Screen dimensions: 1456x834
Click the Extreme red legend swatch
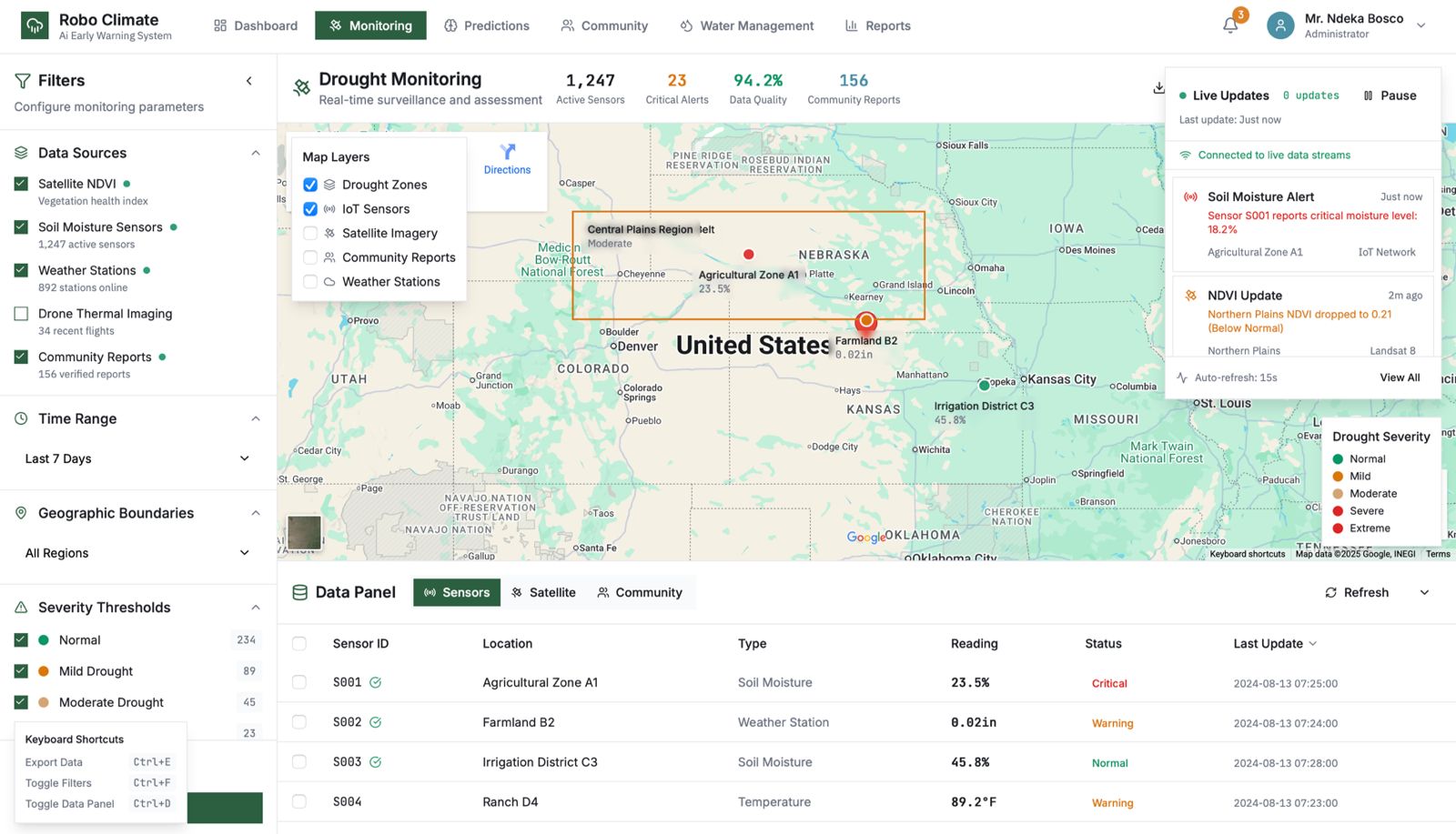1338,528
